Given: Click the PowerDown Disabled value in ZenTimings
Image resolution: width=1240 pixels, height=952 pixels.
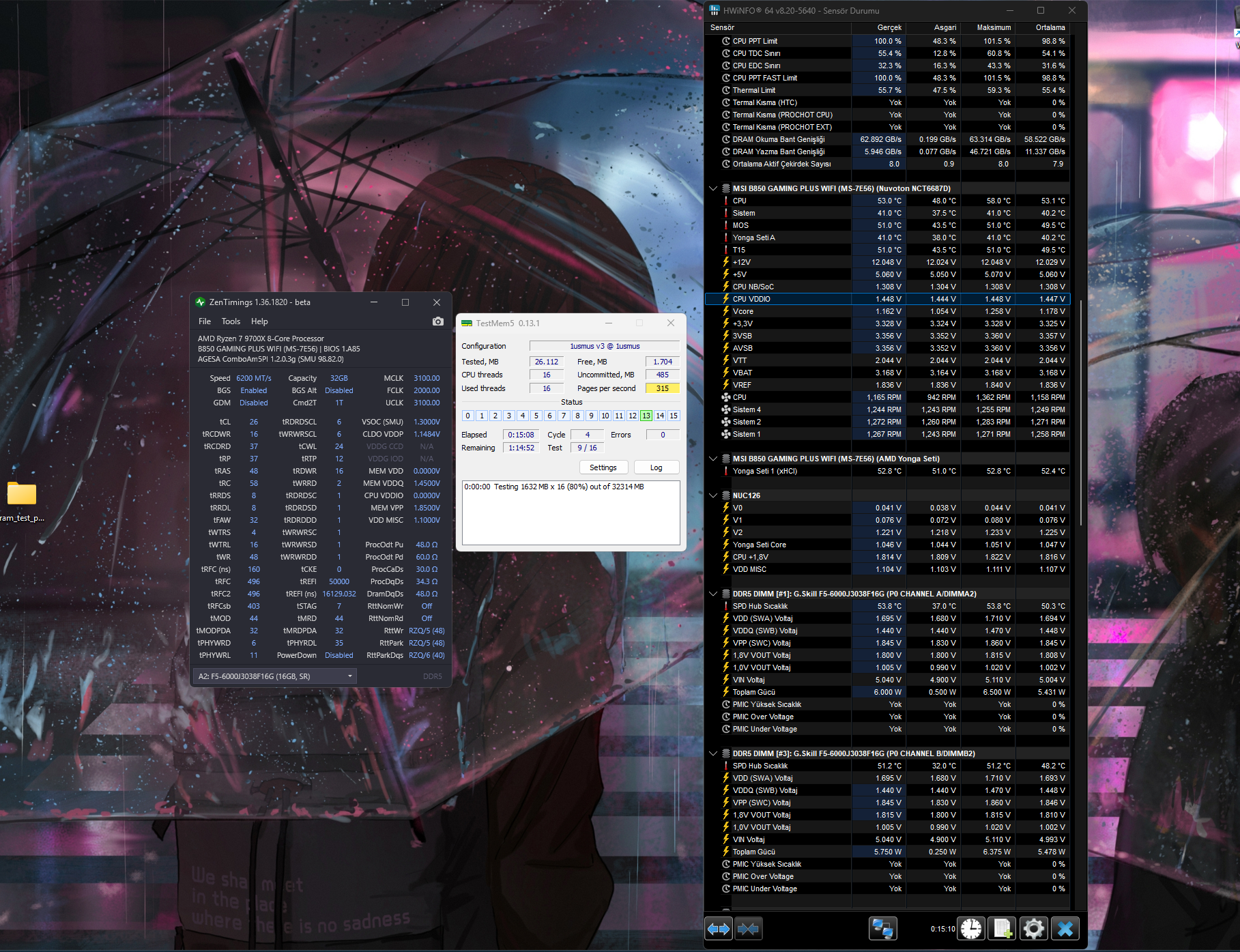Looking at the screenshot, I should click(339, 655).
